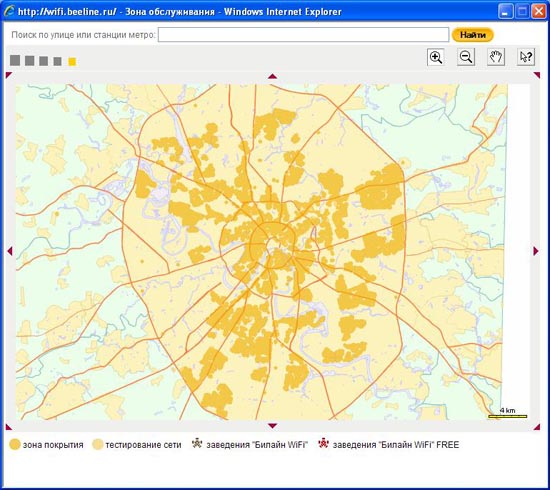Screen dimensions: 550x490
Task: Select the zoom out magnifier tool
Action: pos(466,57)
